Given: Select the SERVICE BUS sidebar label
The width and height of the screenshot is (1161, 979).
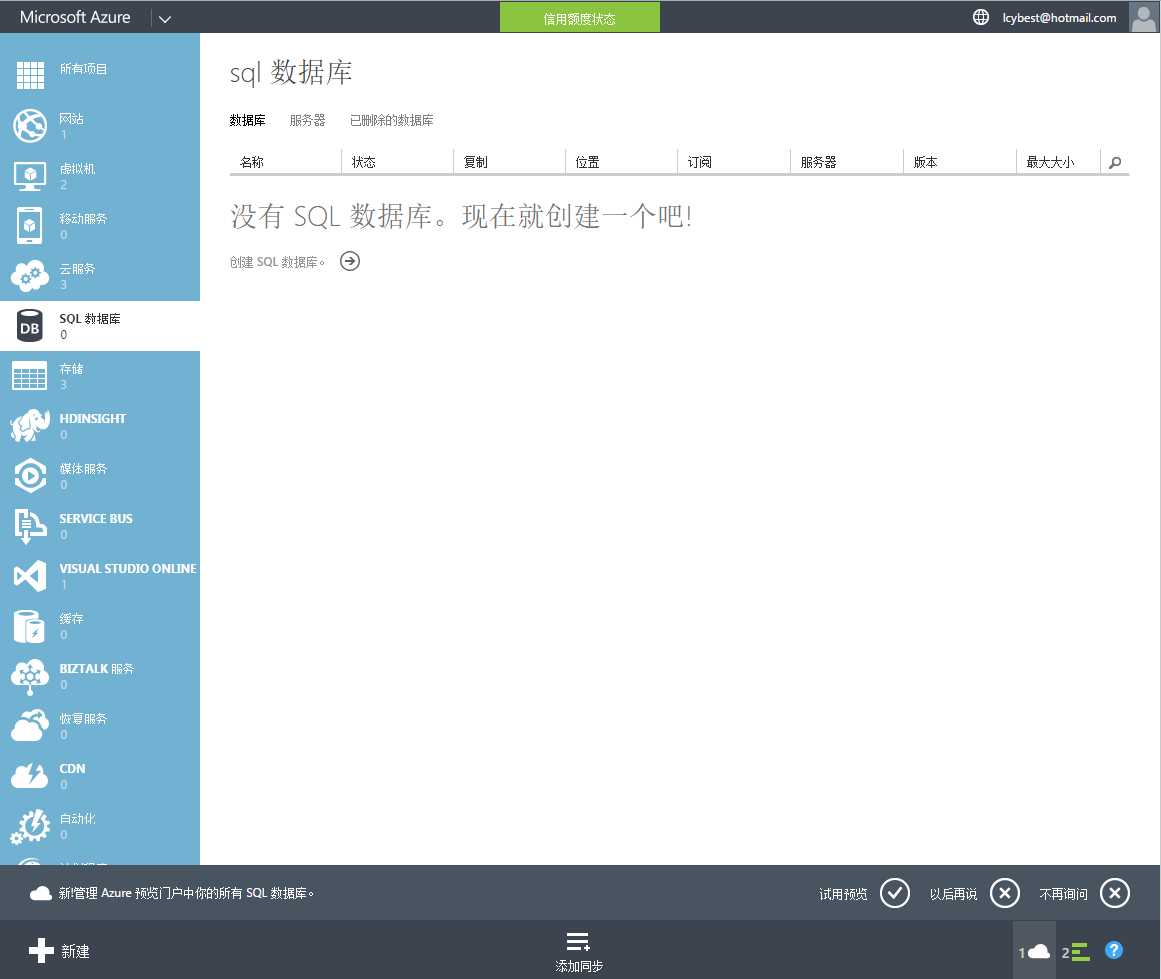Looking at the screenshot, I should point(96,518).
